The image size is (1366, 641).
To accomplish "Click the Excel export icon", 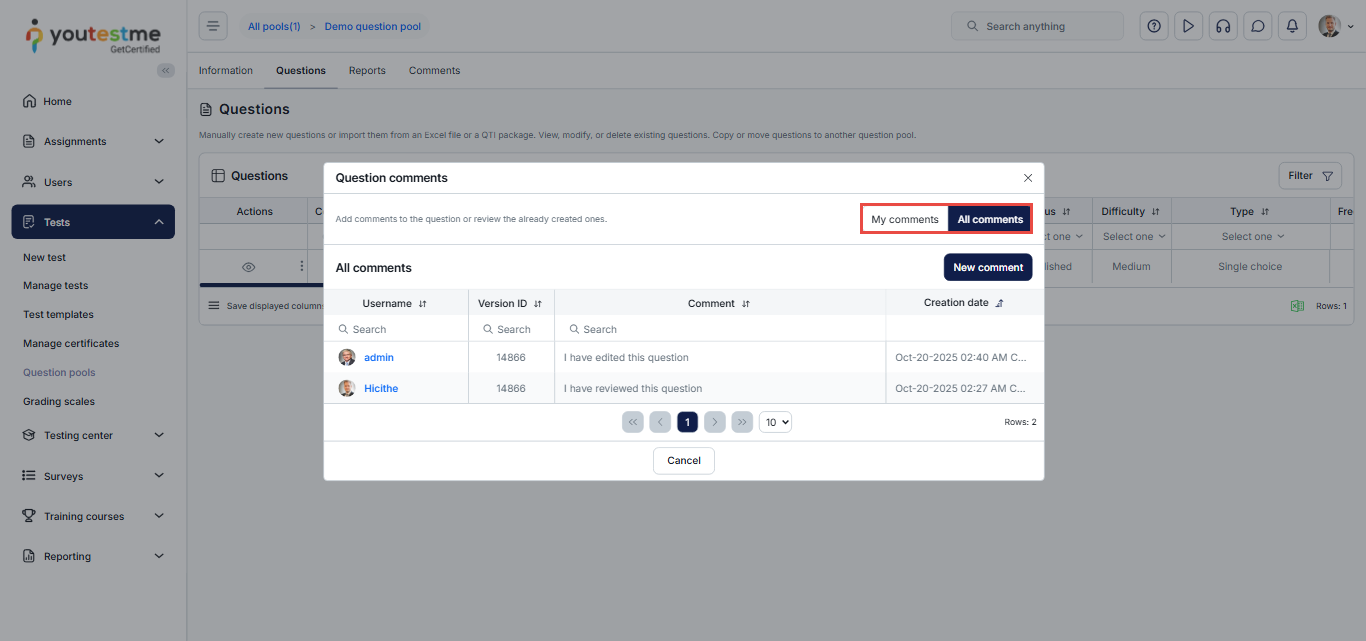I will tap(1297, 306).
